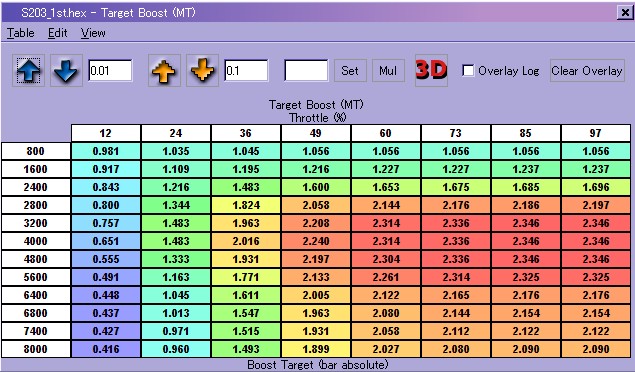The image size is (635, 372).
Task: Open the red 3D view icon
Action: [431, 70]
